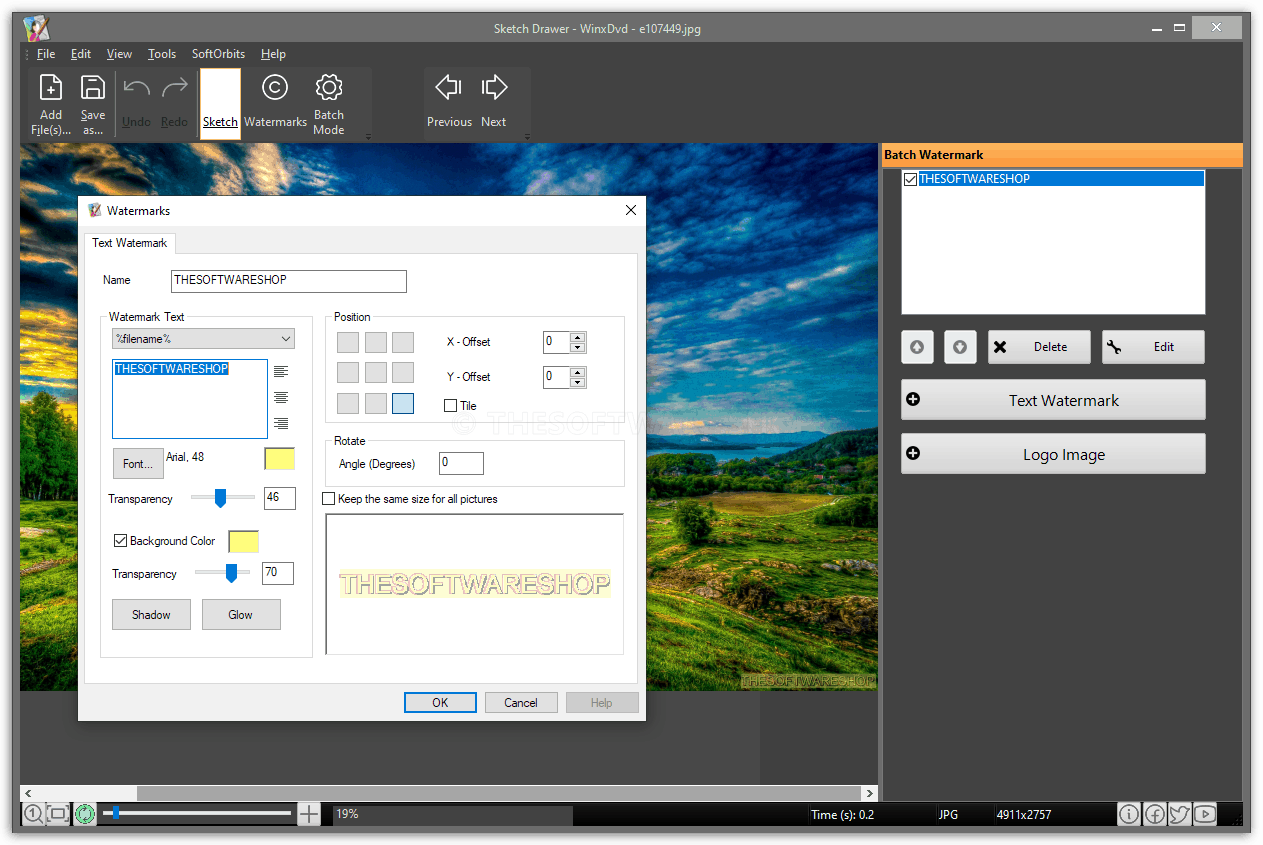Viewport: 1263px width, 845px height.
Task: Open the View menu
Action: pos(119,54)
